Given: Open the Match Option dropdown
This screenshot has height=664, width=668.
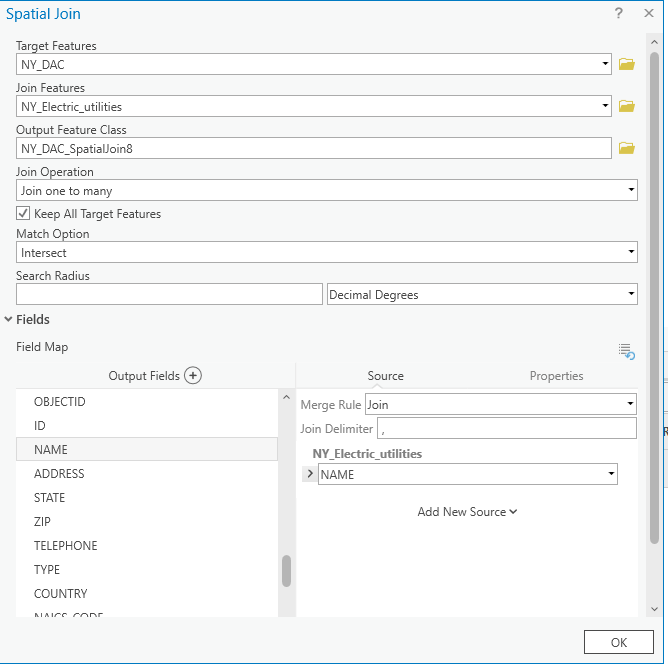Looking at the screenshot, I should click(631, 253).
